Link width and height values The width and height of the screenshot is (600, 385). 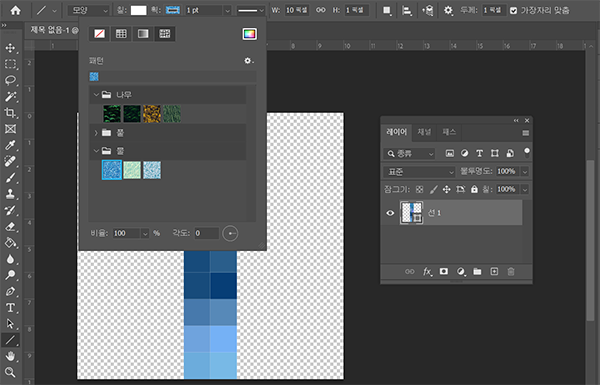(321, 10)
